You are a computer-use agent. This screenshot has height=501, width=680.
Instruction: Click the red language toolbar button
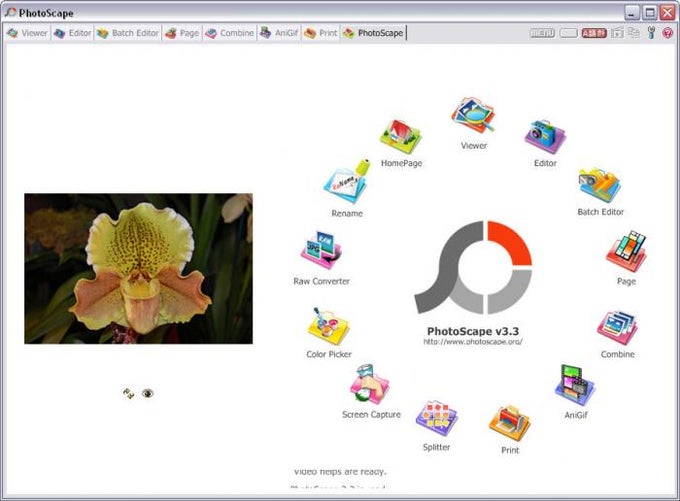pyautogui.click(x=594, y=33)
